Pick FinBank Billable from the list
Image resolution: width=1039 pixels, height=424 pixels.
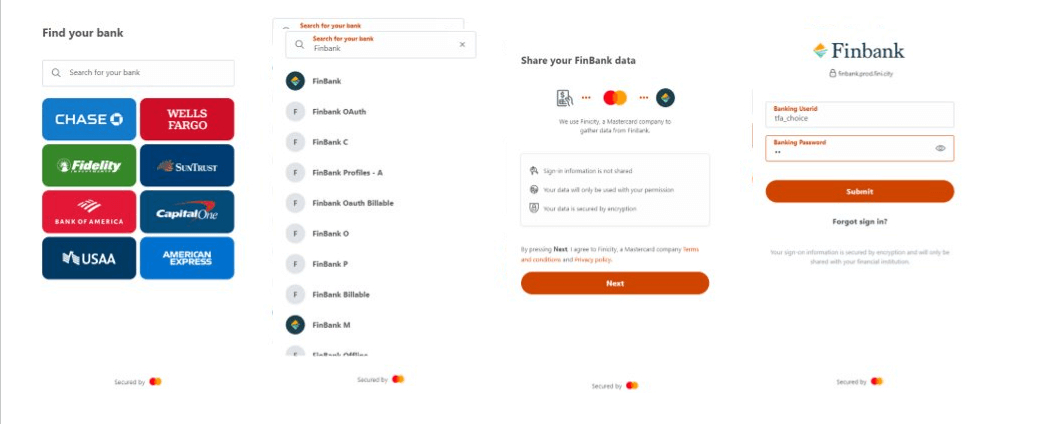click(x=340, y=295)
